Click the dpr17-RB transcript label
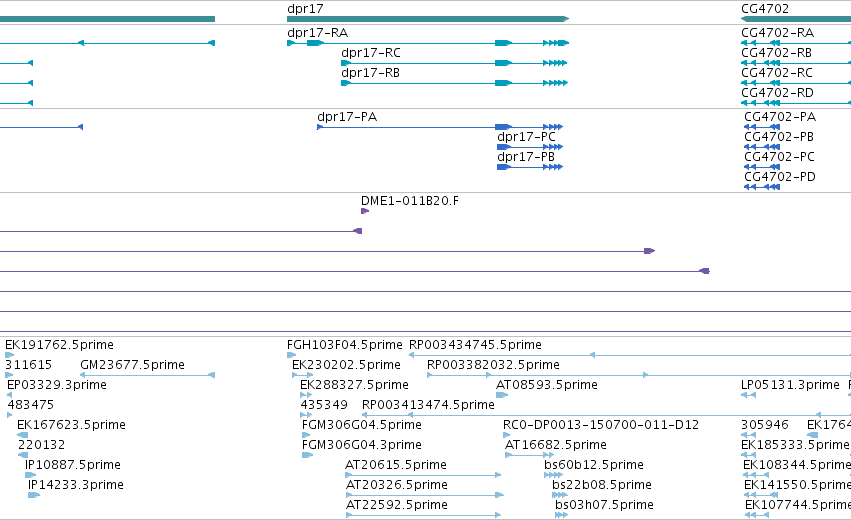 coord(371,73)
